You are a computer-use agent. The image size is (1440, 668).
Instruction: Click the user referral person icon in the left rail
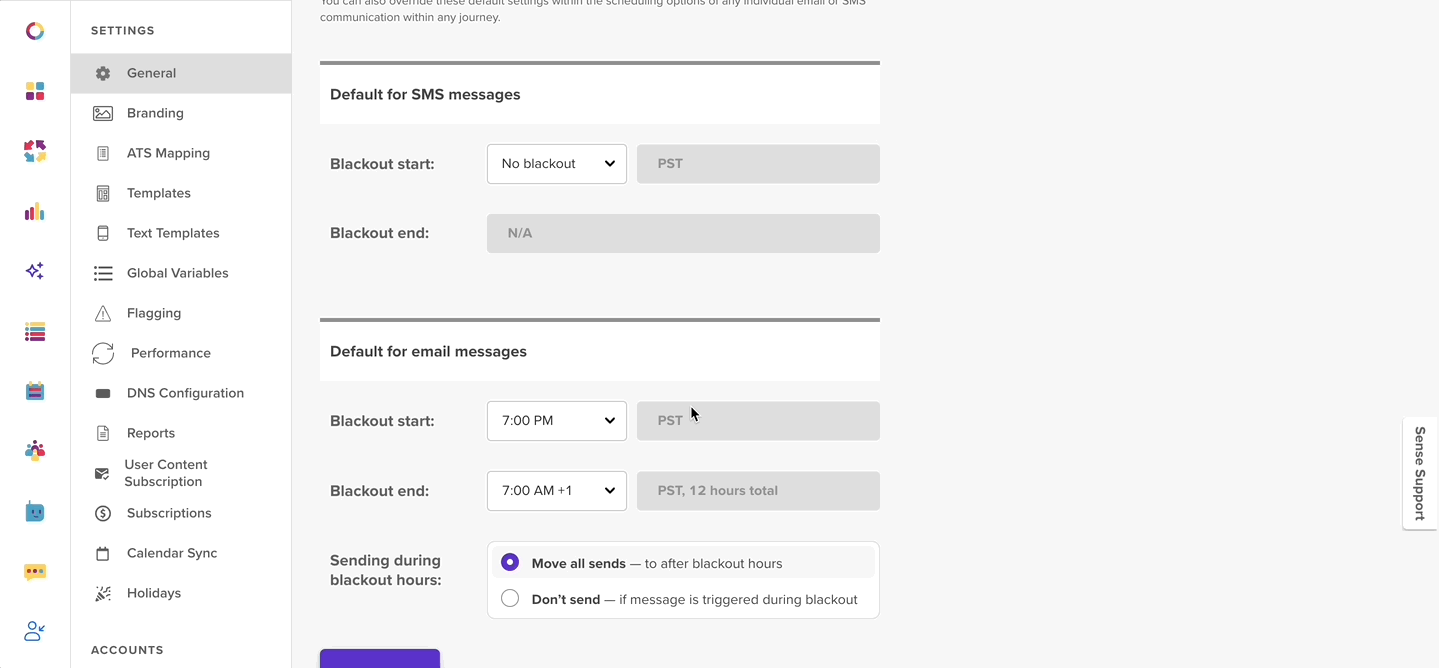(x=35, y=631)
